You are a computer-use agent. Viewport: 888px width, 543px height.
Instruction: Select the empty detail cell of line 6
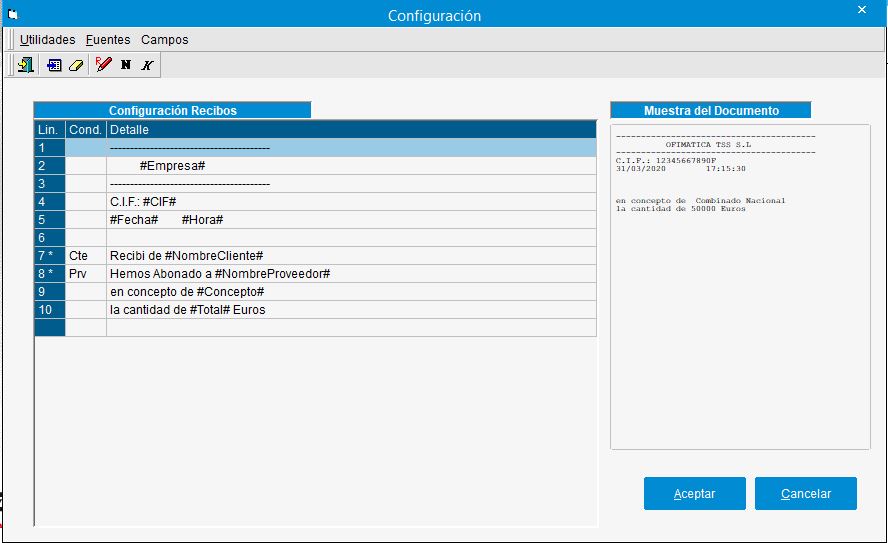pyautogui.click(x=351, y=238)
